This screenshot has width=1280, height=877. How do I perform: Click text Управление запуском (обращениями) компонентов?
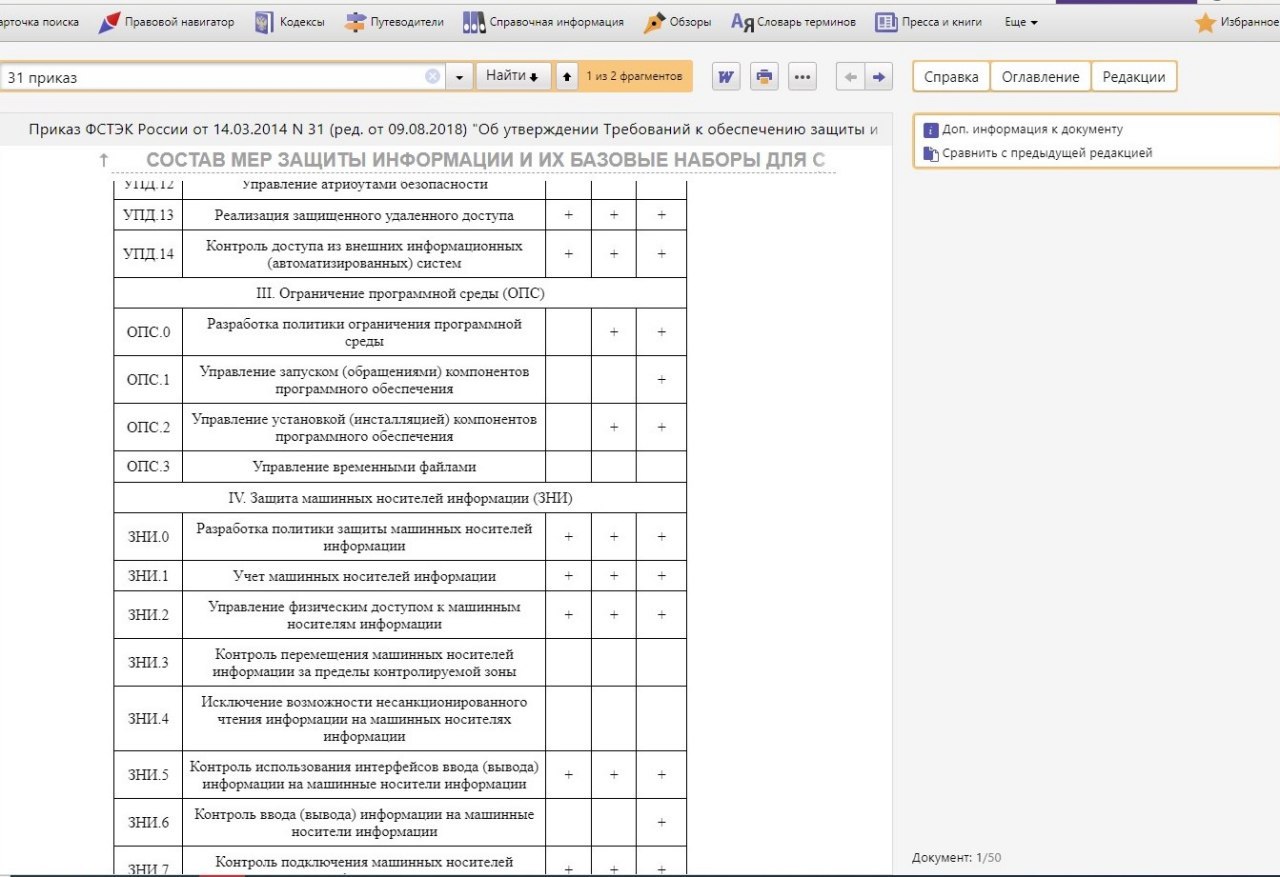coord(364,380)
